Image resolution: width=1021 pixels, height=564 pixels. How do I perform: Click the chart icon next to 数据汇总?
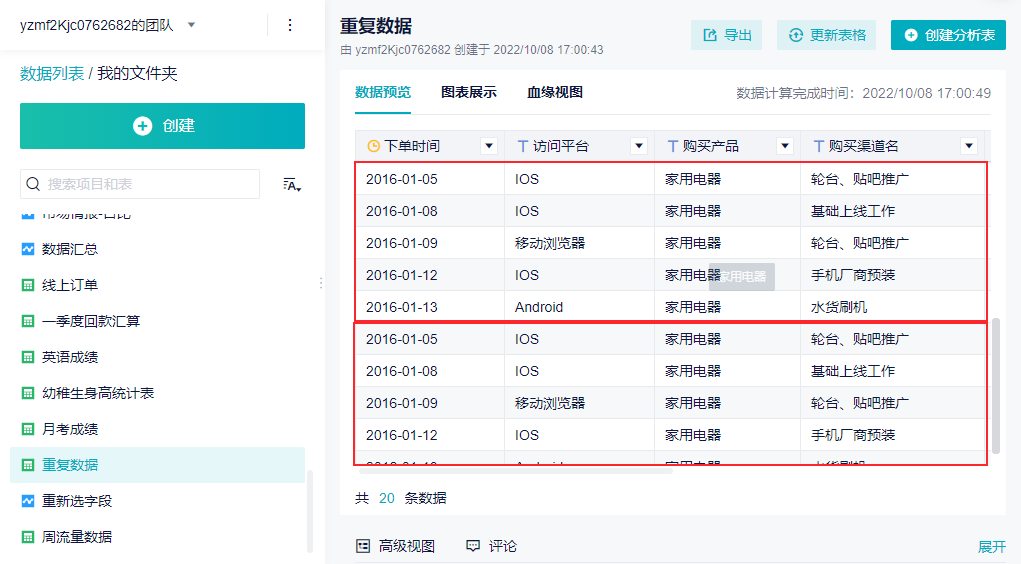(x=28, y=249)
